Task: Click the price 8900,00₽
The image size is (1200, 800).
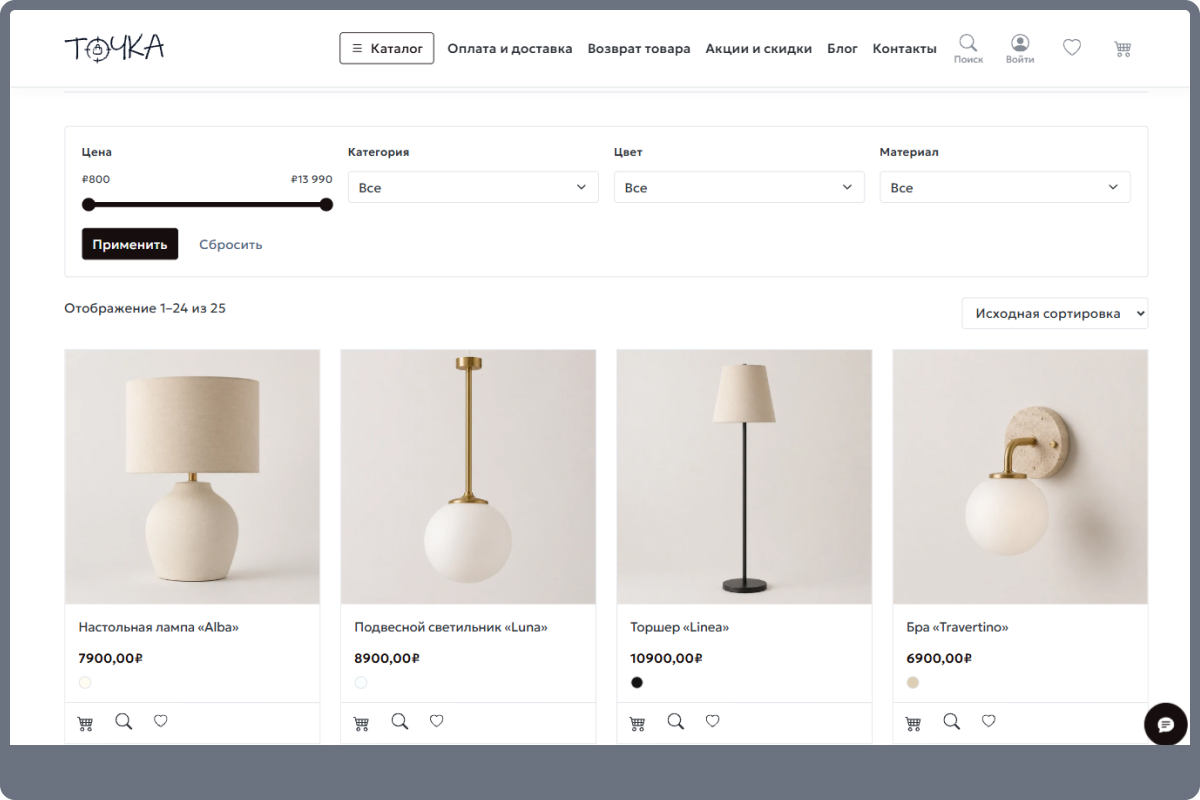Action: pyautogui.click(x=387, y=658)
